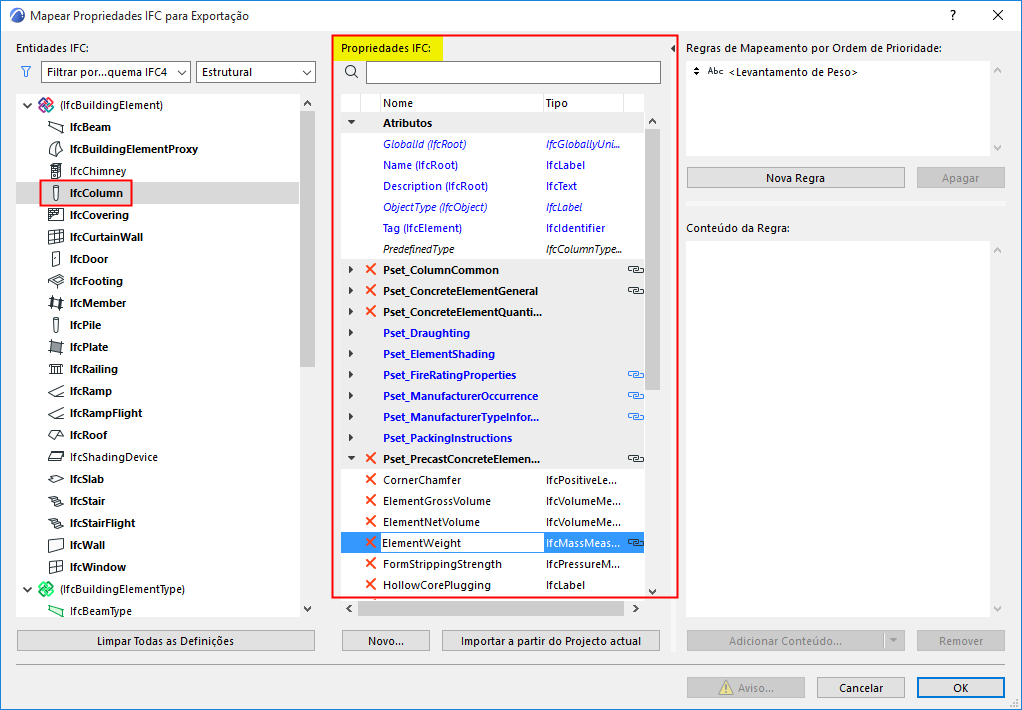The width and height of the screenshot is (1022, 710).
Task: Open the Adicionar Conteúdo dropdown arrow
Action: [x=894, y=641]
